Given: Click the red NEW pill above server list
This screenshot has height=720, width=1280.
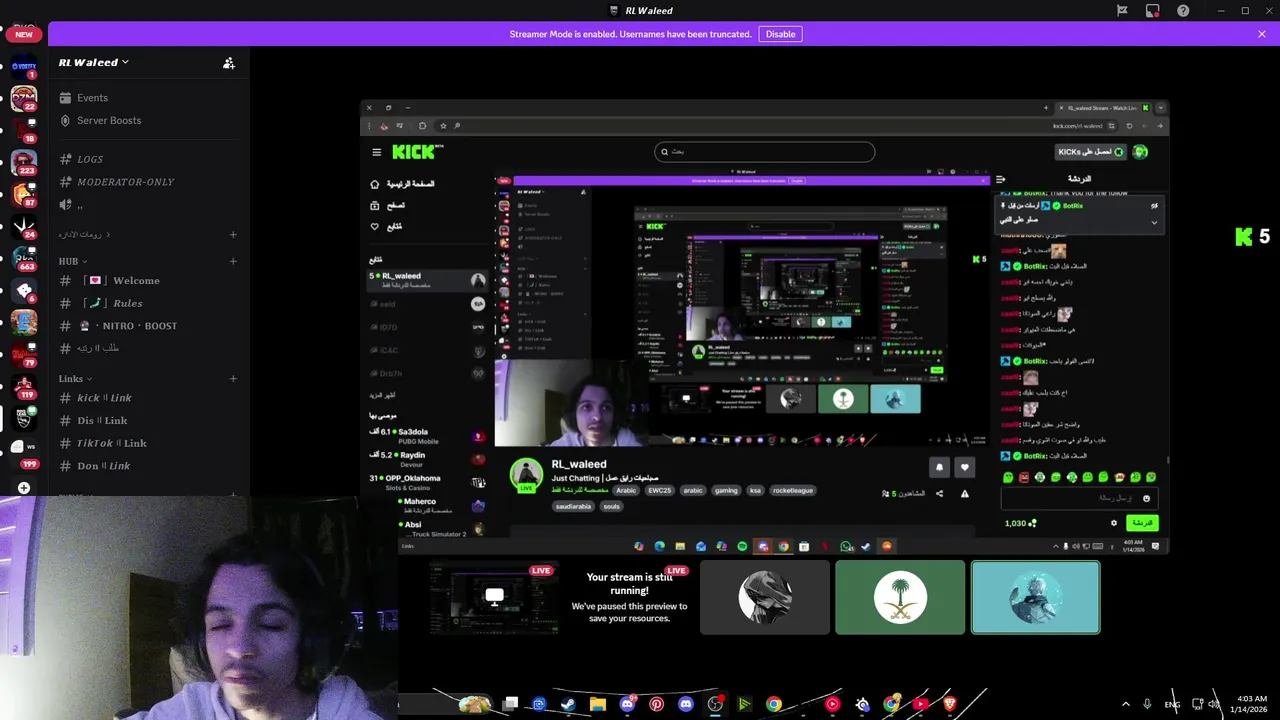Looking at the screenshot, I should (24, 34).
